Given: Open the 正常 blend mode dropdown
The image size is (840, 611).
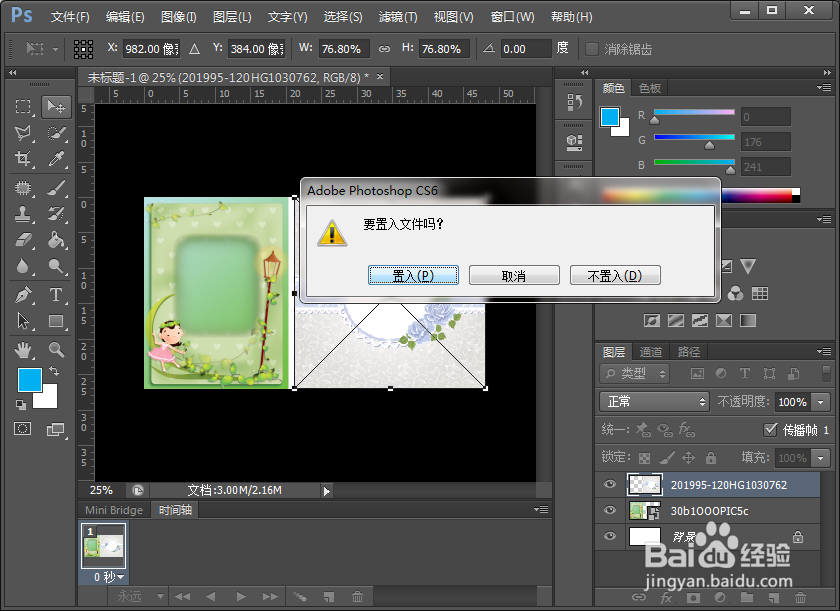Looking at the screenshot, I should click(654, 402).
